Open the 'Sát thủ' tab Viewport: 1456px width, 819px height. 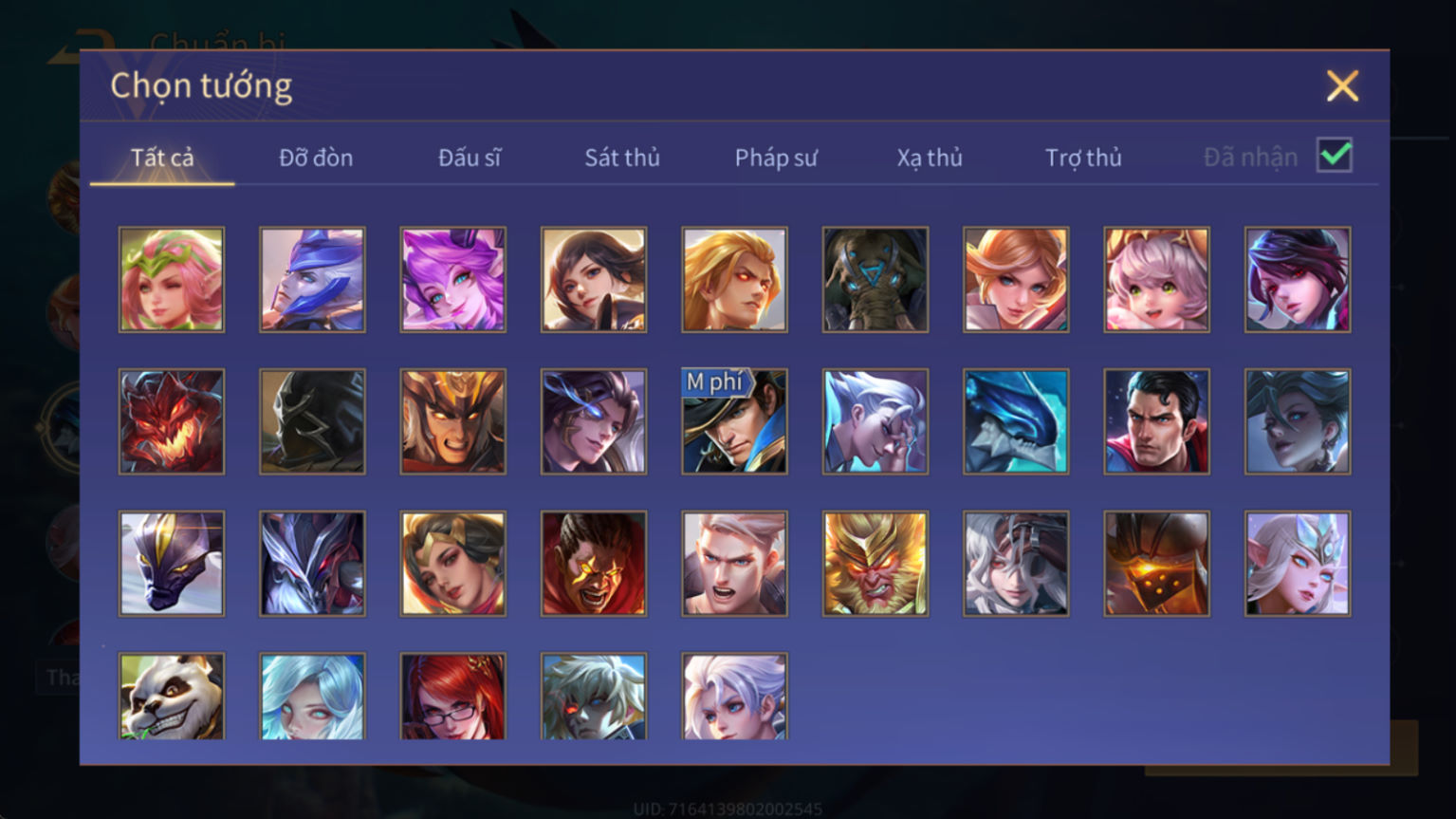[622, 158]
